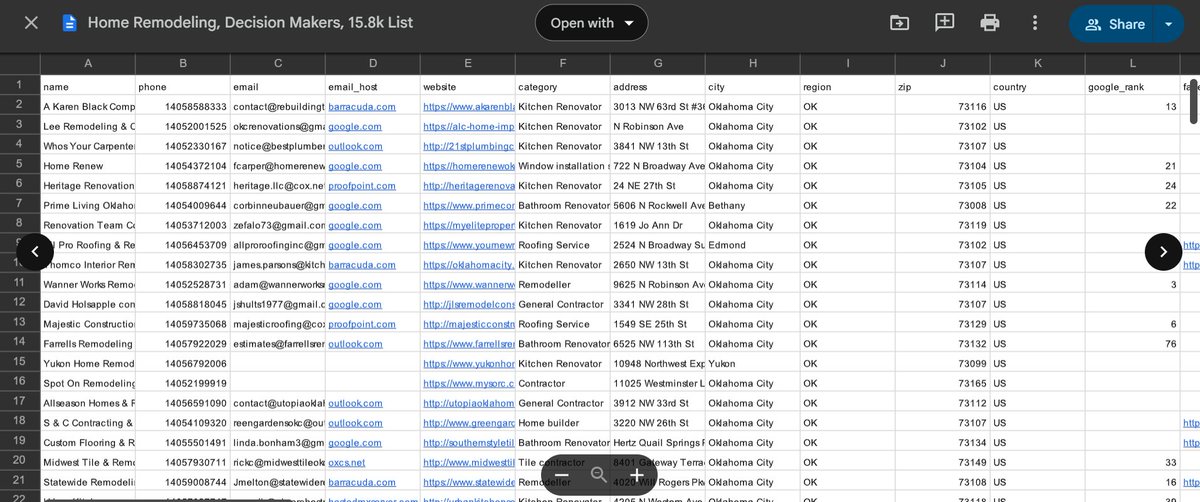The image size is (1200, 502).
Task: Click the magnifier reset zoom icon
Action: [x=599, y=474]
